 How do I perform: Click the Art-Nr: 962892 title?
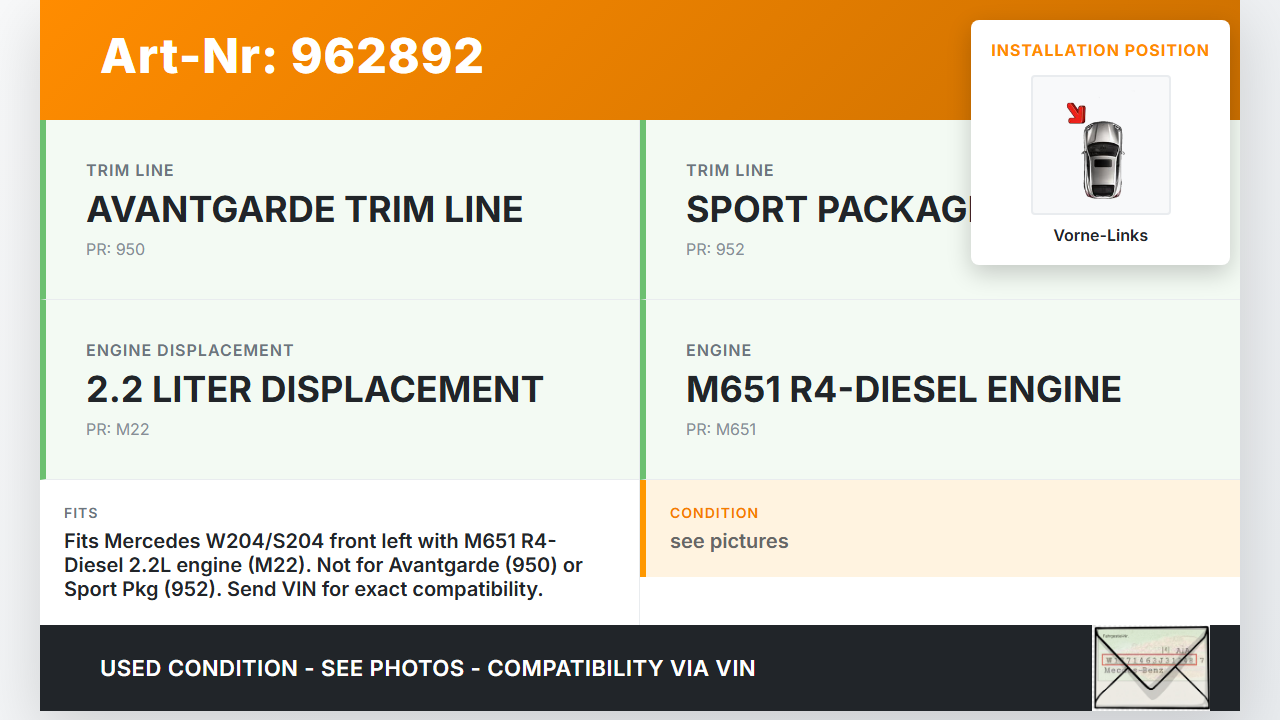click(x=292, y=56)
